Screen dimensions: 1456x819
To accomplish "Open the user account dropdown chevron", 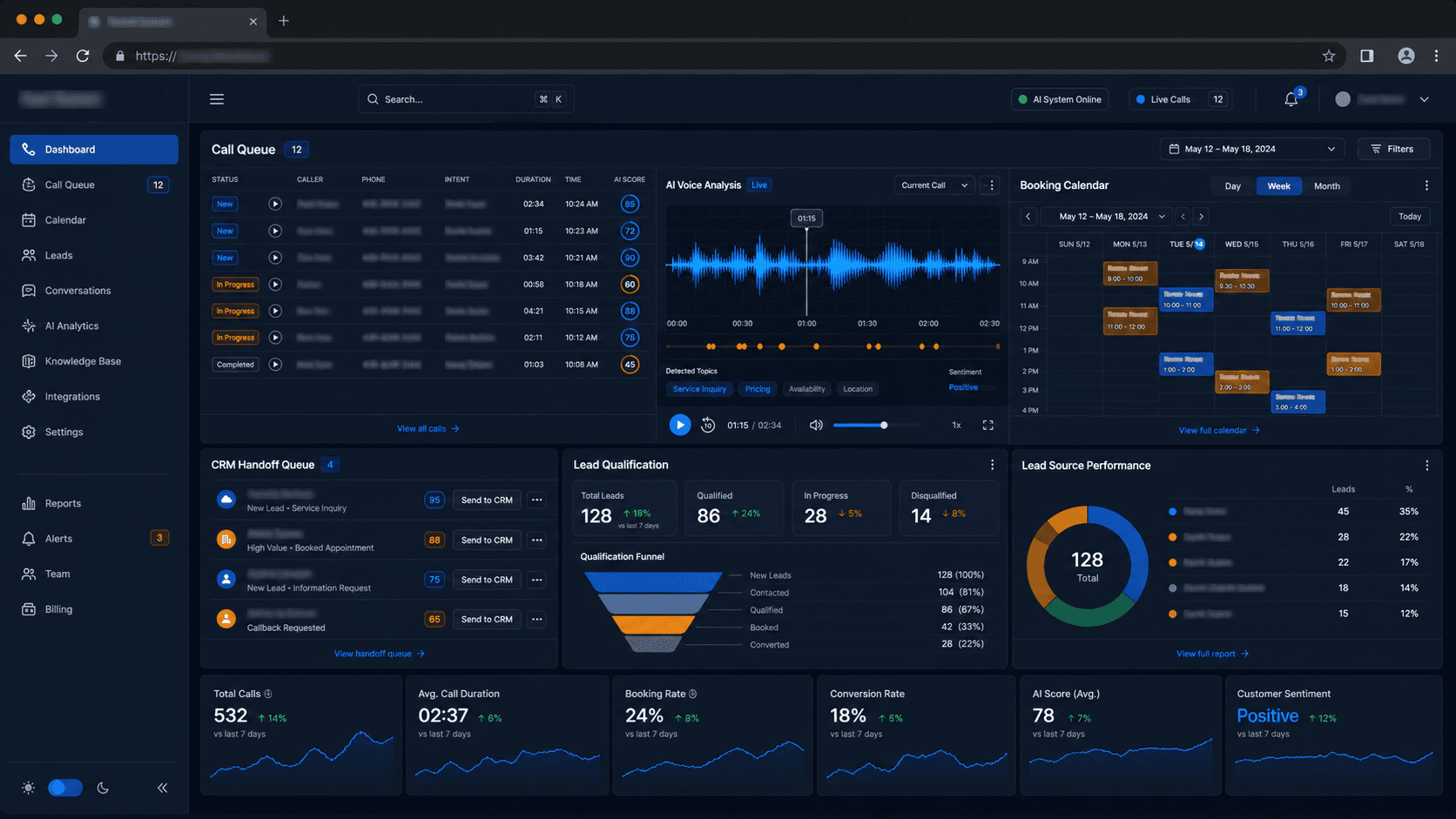I will (x=1425, y=99).
